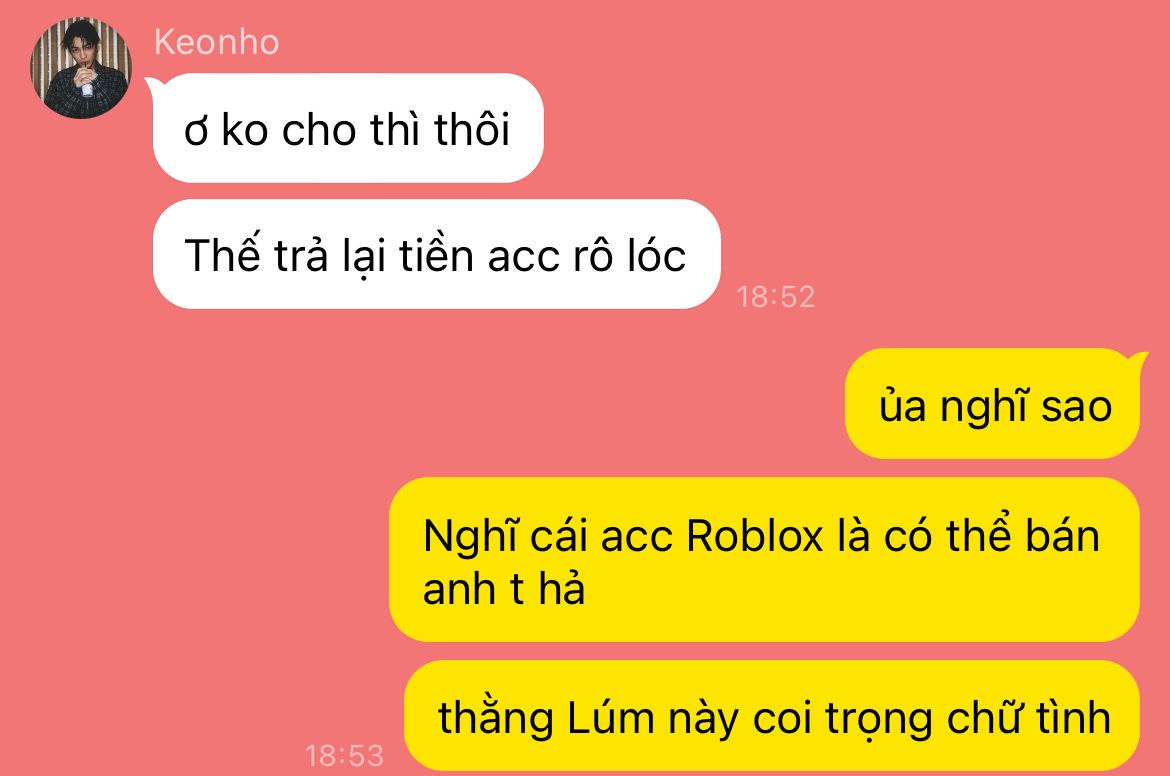Select the message 'ơ ko cho thì thôi'
Viewport: 1170px width, 776px height.
pos(348,128)
